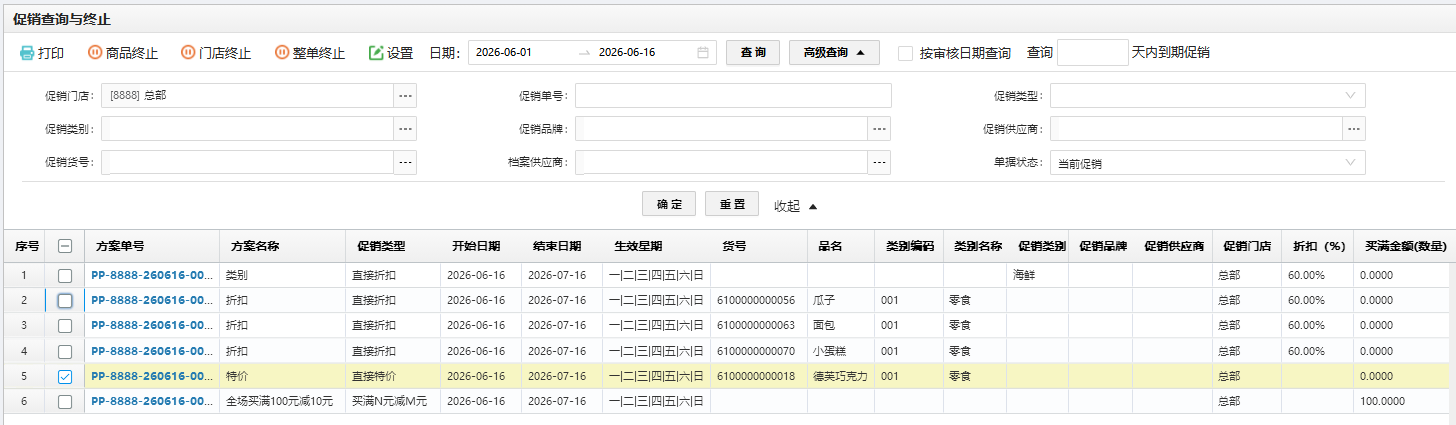Open 设置 via edit icon

click(376, 53)
